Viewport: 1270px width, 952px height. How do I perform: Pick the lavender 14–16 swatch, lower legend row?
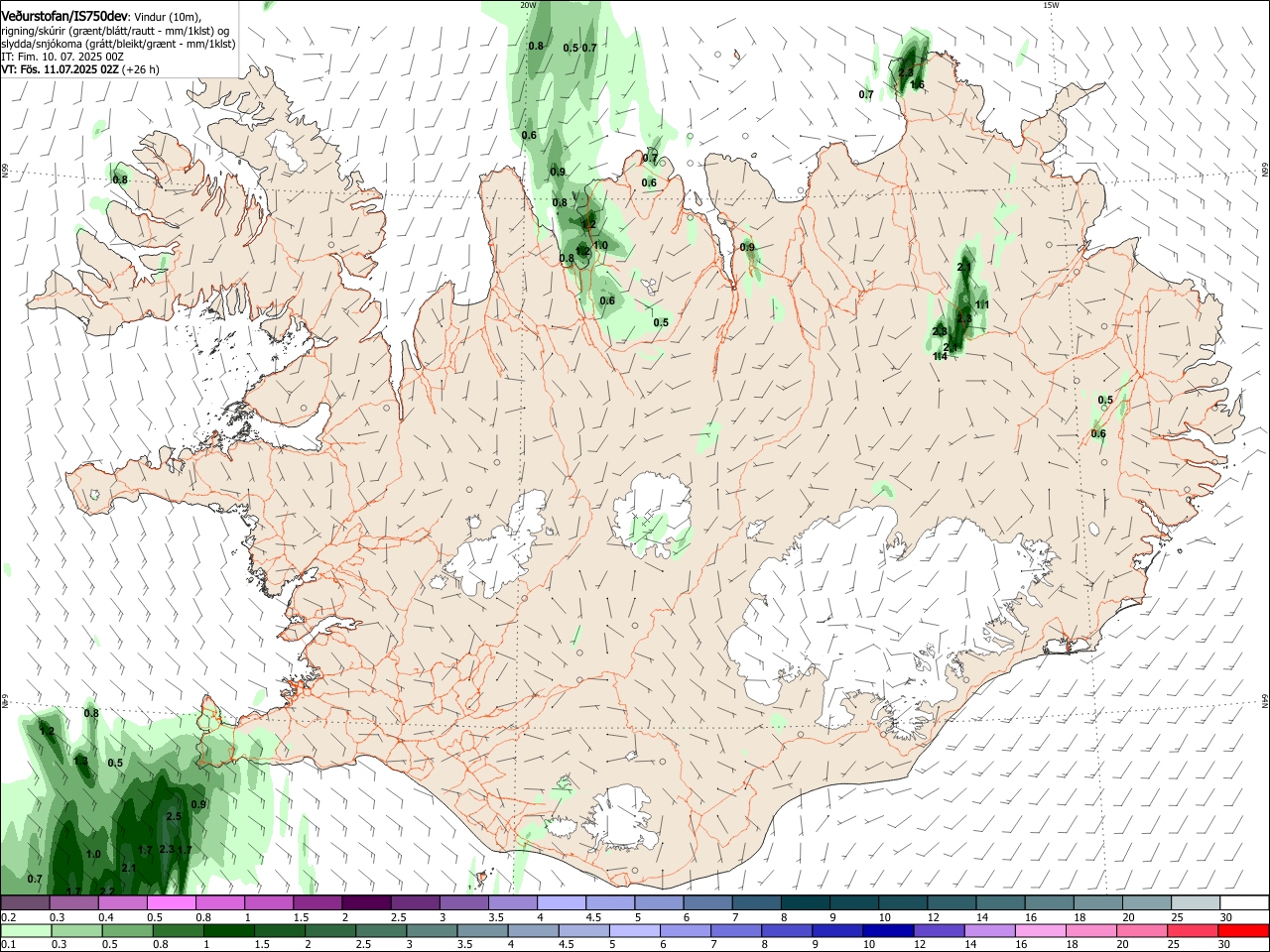coord(988,930)
